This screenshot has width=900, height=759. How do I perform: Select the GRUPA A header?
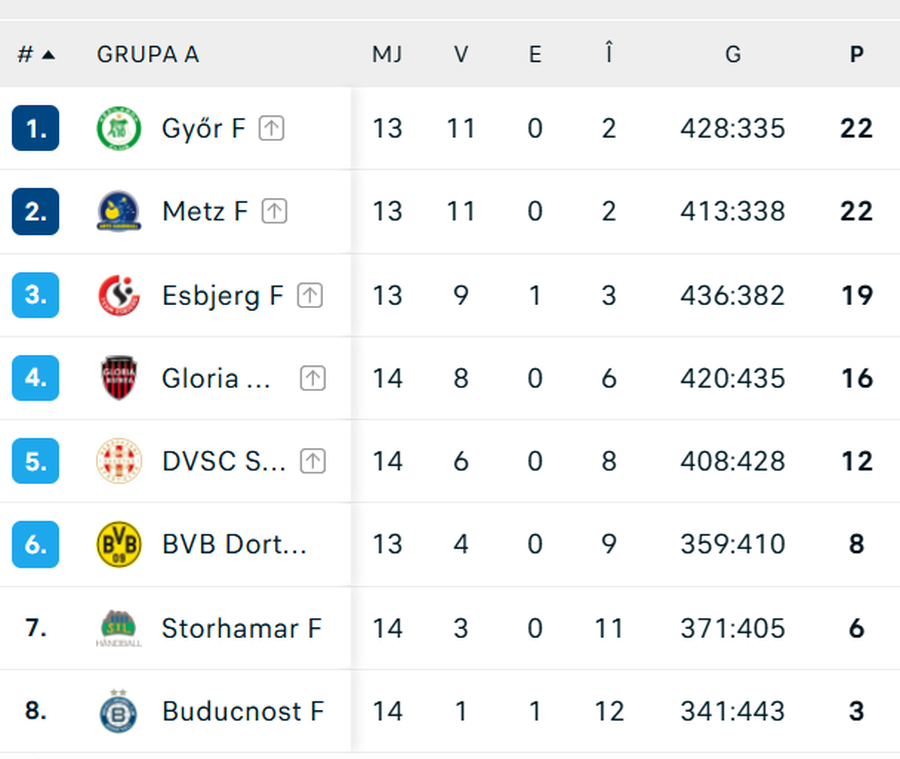click(x=148, y=56)
